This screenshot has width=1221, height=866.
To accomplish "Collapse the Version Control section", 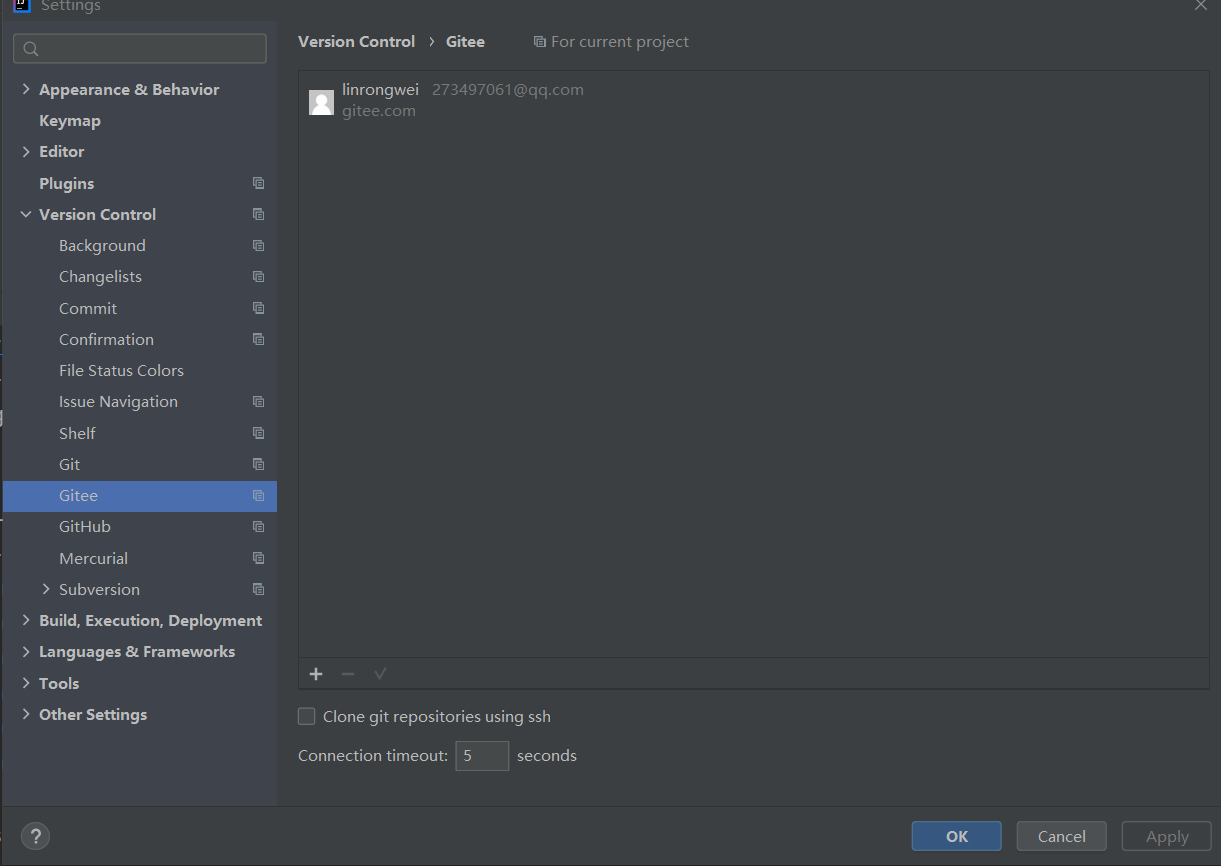I will tap(26, 214).
